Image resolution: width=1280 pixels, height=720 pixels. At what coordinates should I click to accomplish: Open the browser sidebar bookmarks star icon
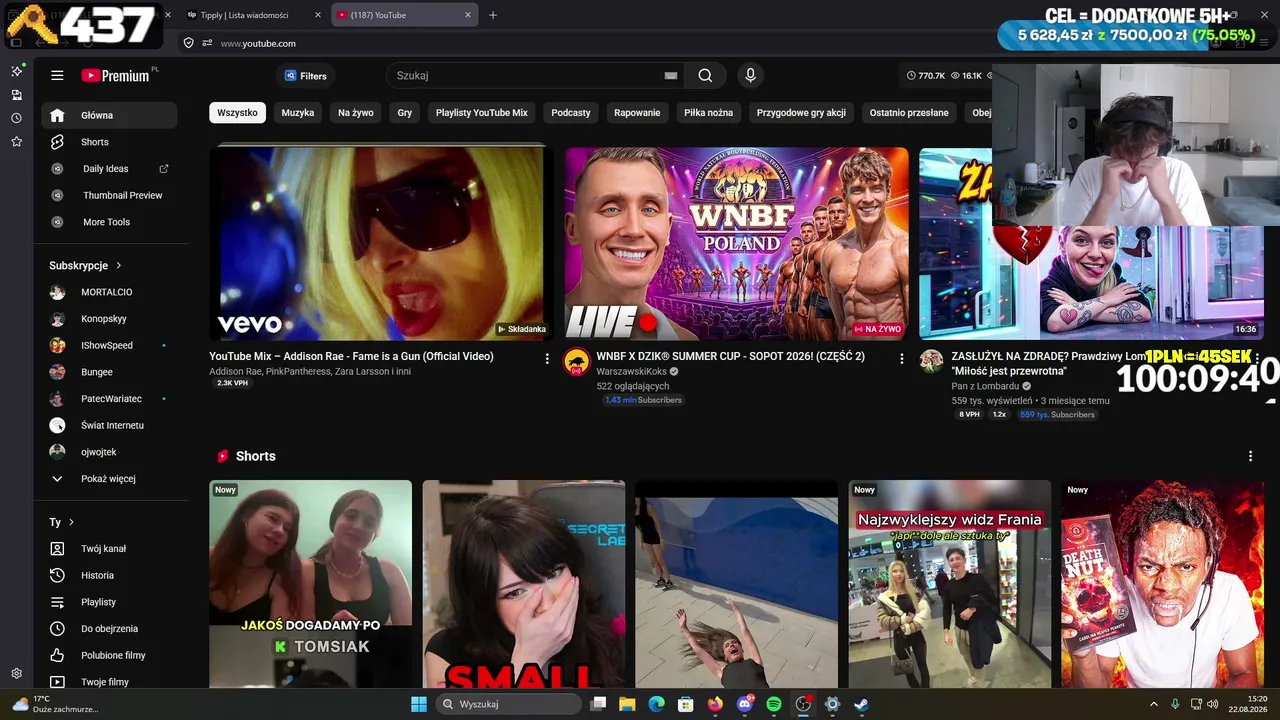point(16,142)
